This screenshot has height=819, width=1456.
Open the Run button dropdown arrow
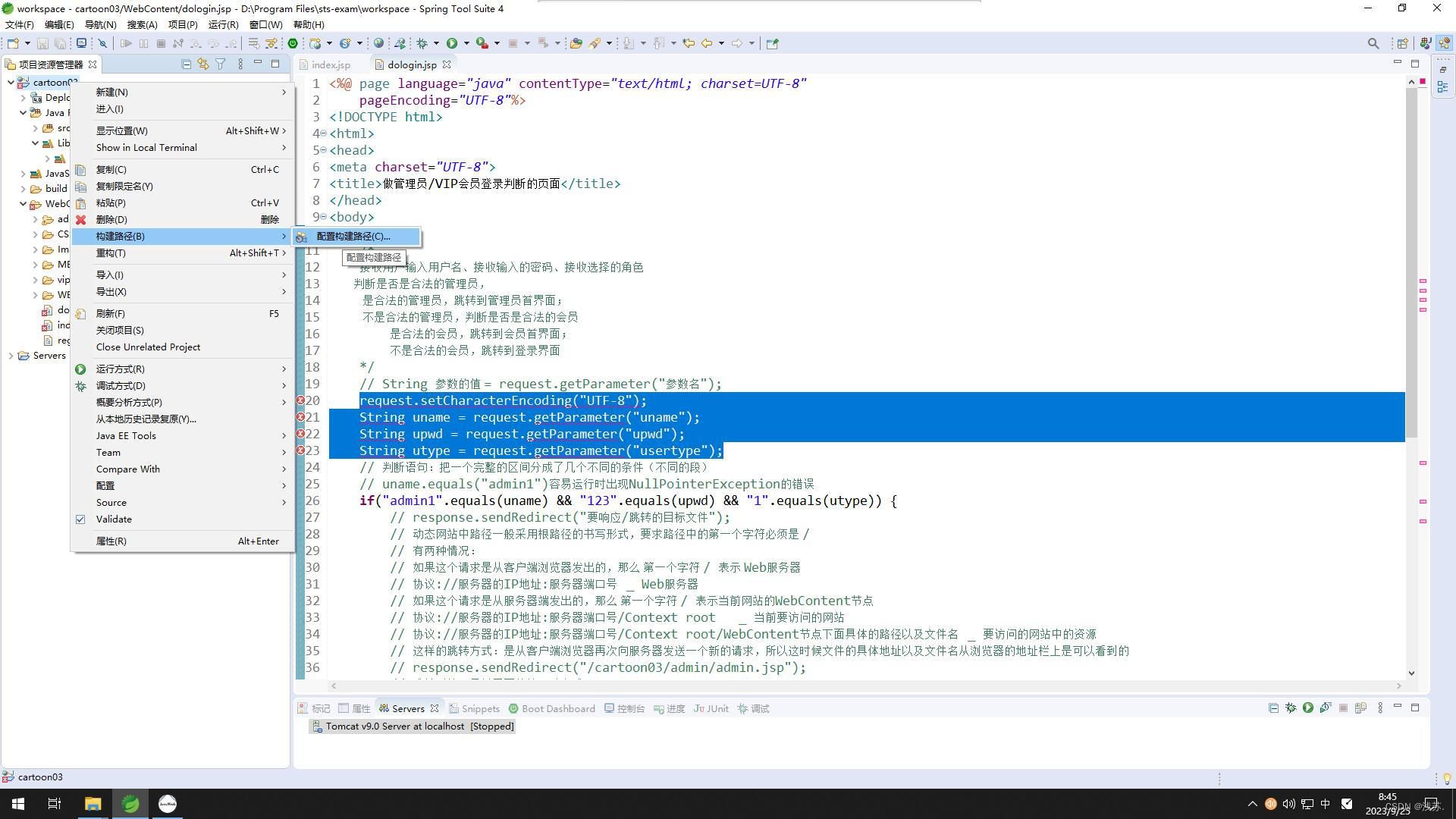click(466, 43)
